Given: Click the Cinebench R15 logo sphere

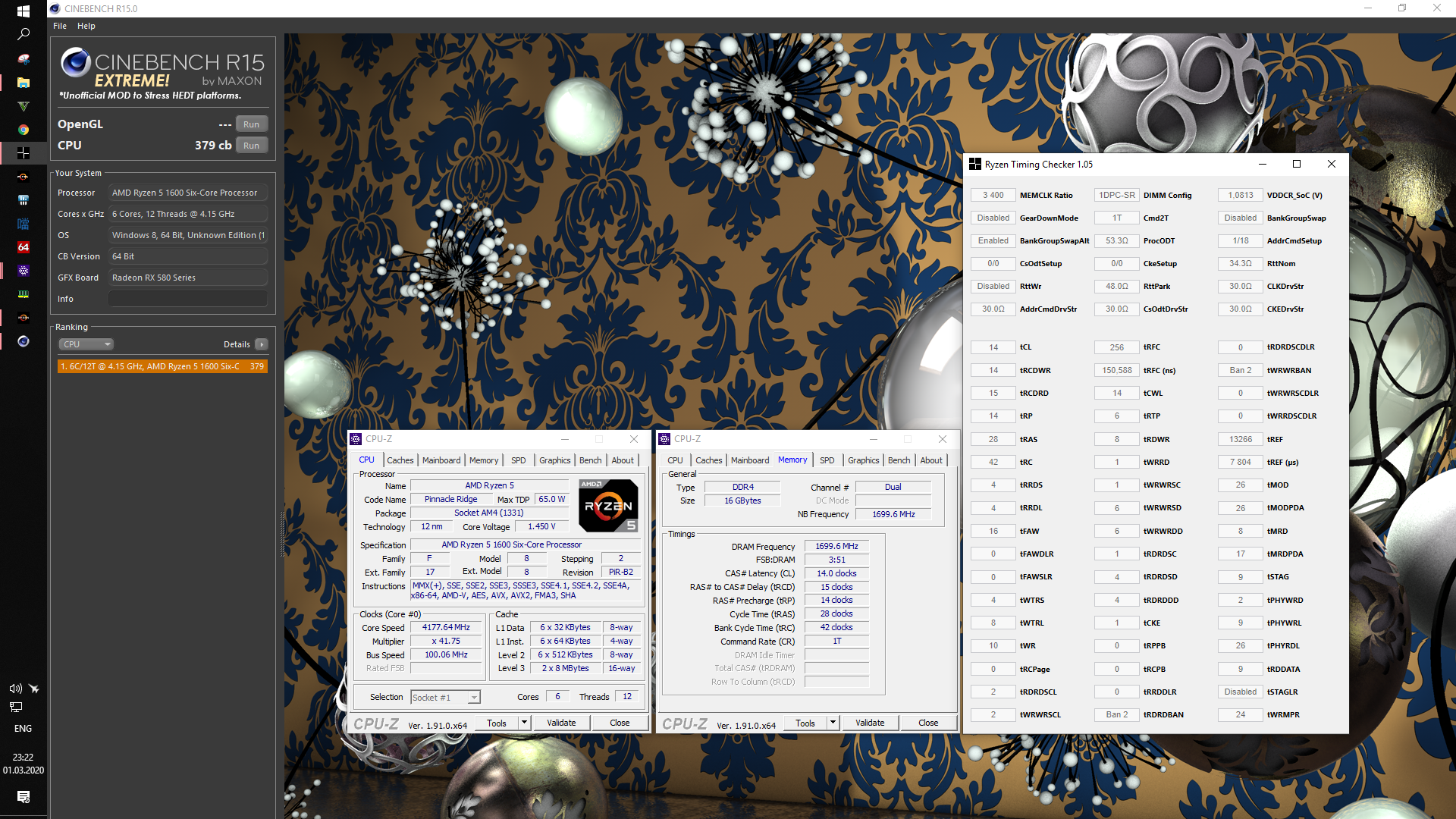Looking at the screenshot, I should pyautogui.click(x=75, y=61).
